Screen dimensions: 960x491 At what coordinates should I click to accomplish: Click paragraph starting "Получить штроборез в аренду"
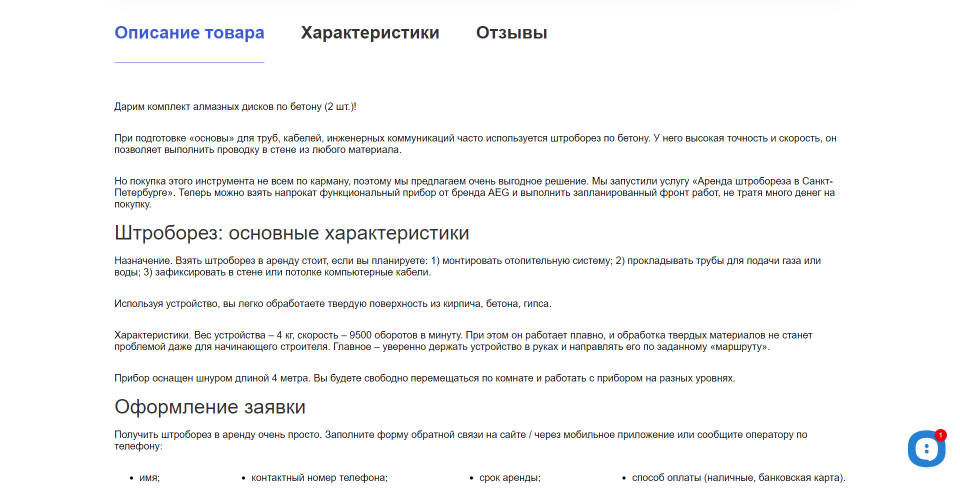coord(460,440)
